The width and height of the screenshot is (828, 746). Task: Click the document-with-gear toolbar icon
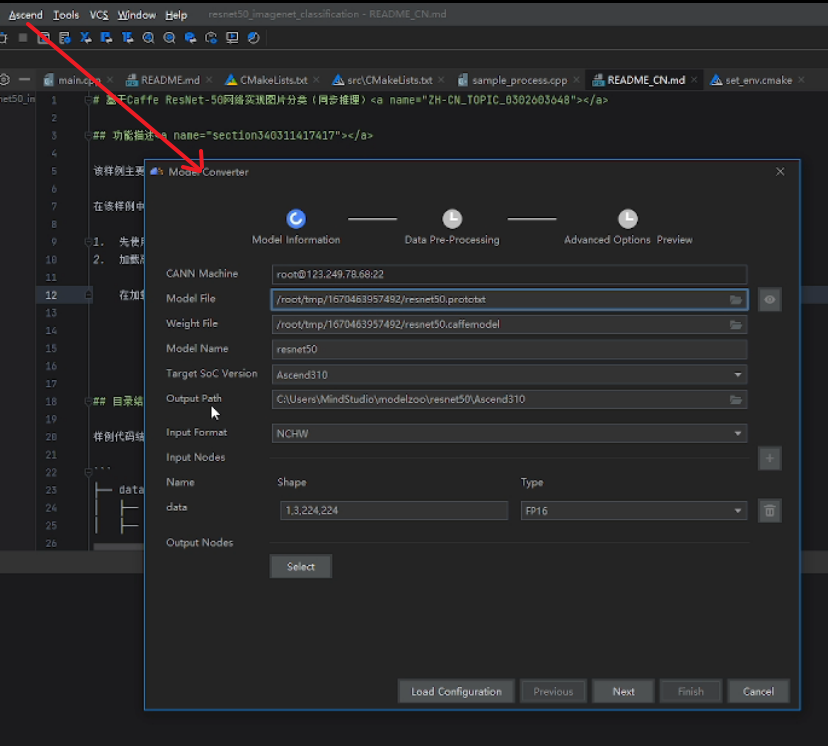coord(64,37)
